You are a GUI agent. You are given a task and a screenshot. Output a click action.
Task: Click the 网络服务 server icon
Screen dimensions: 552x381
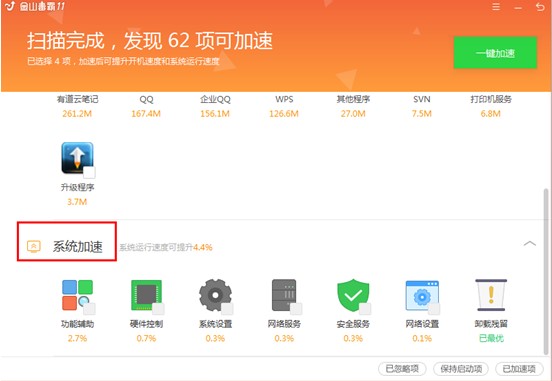coord(284,295)
